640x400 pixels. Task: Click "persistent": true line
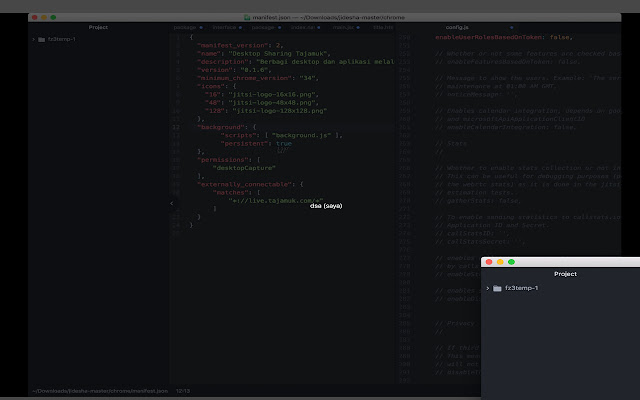[256, 143]
